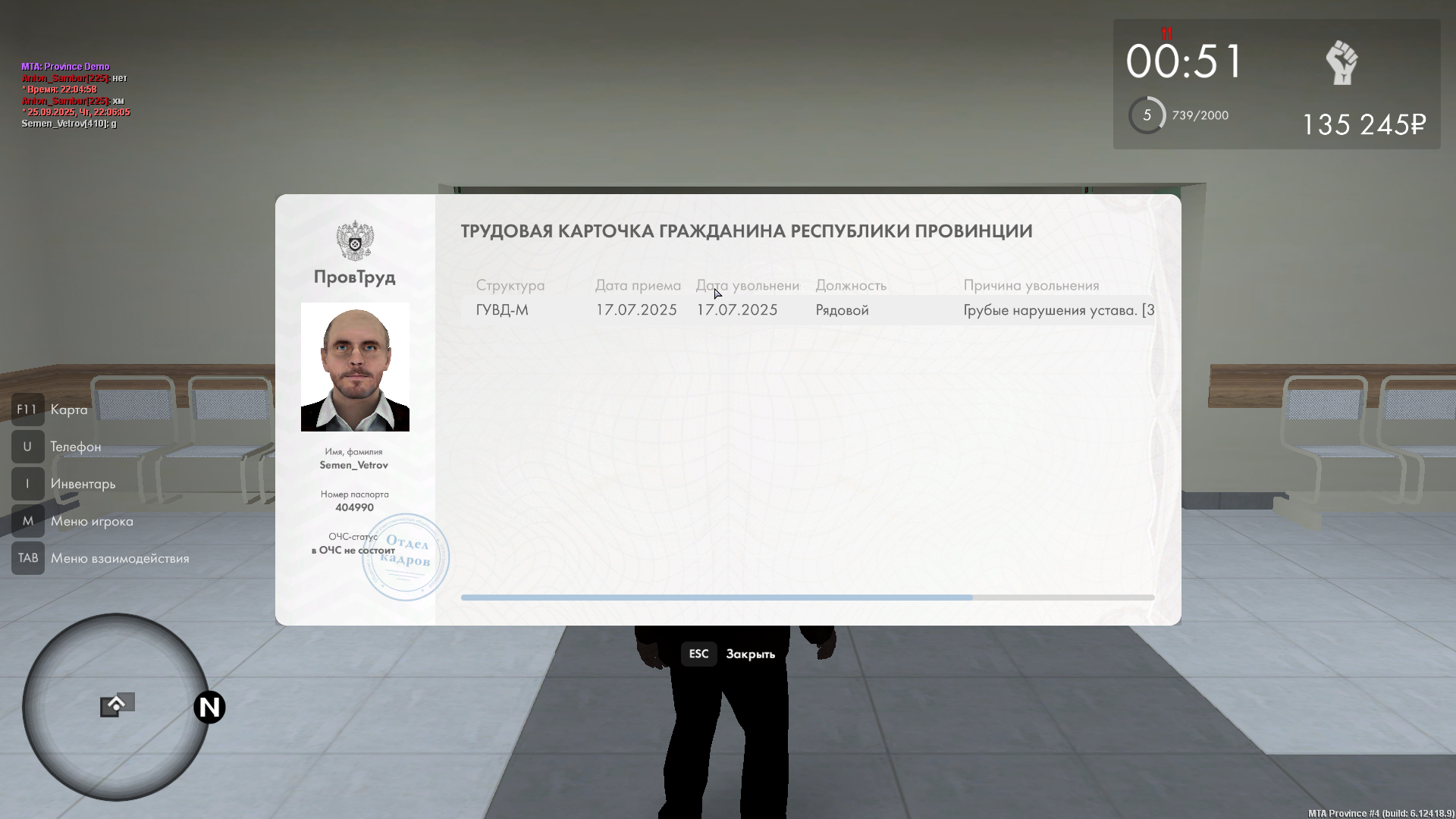Click the Дата приема column header

[x=638, y=285]
